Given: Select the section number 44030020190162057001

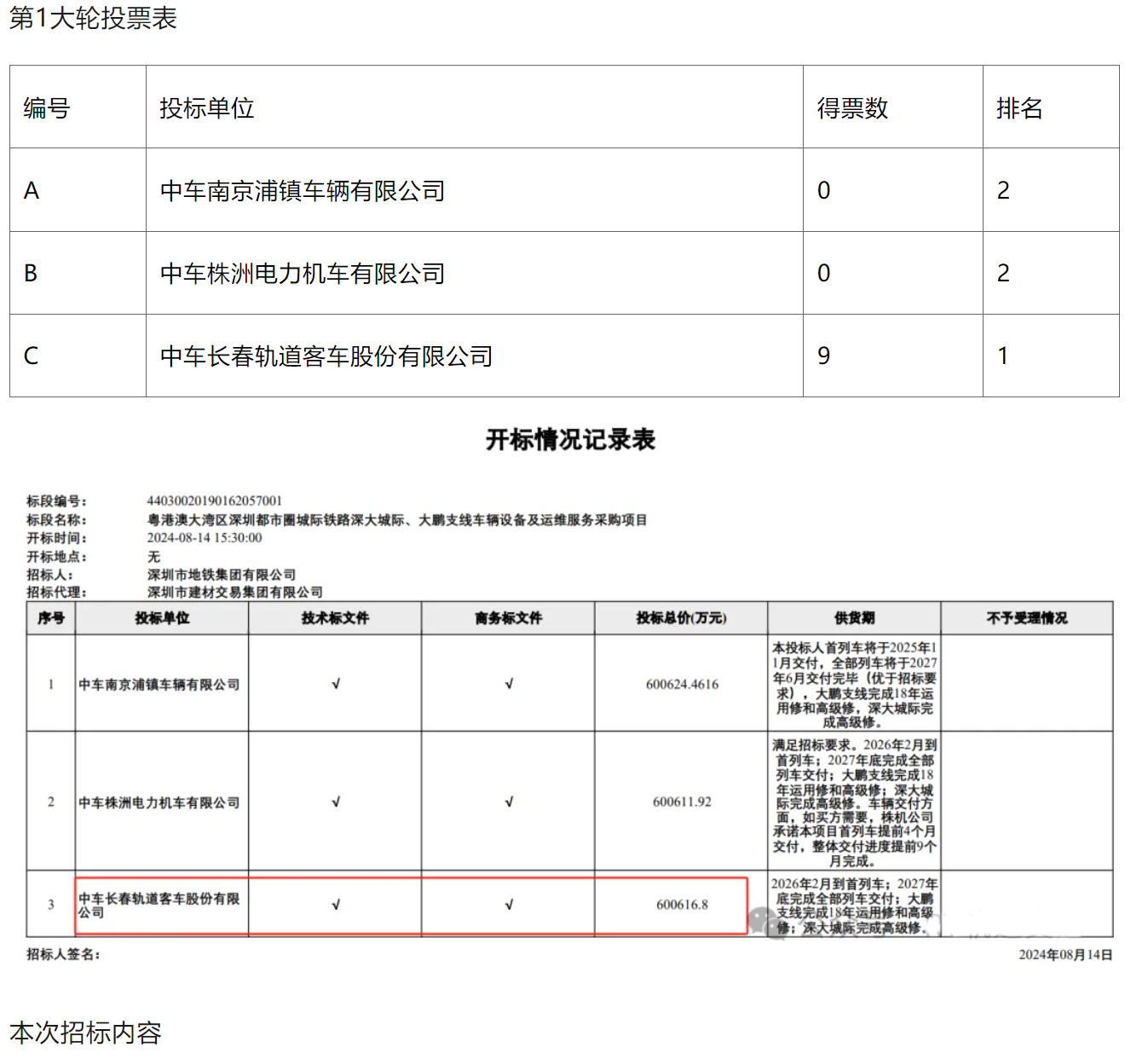Looking at the screenshot, I should (x=214, y=501).
